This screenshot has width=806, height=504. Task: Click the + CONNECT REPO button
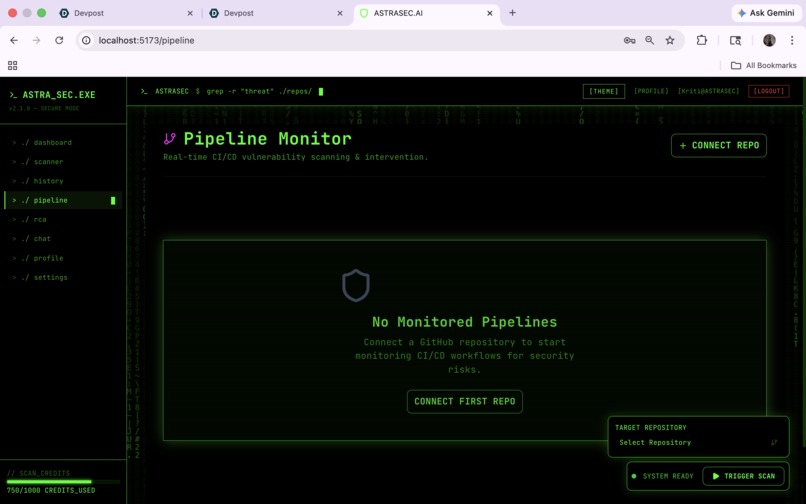click(x=719, y=146)
